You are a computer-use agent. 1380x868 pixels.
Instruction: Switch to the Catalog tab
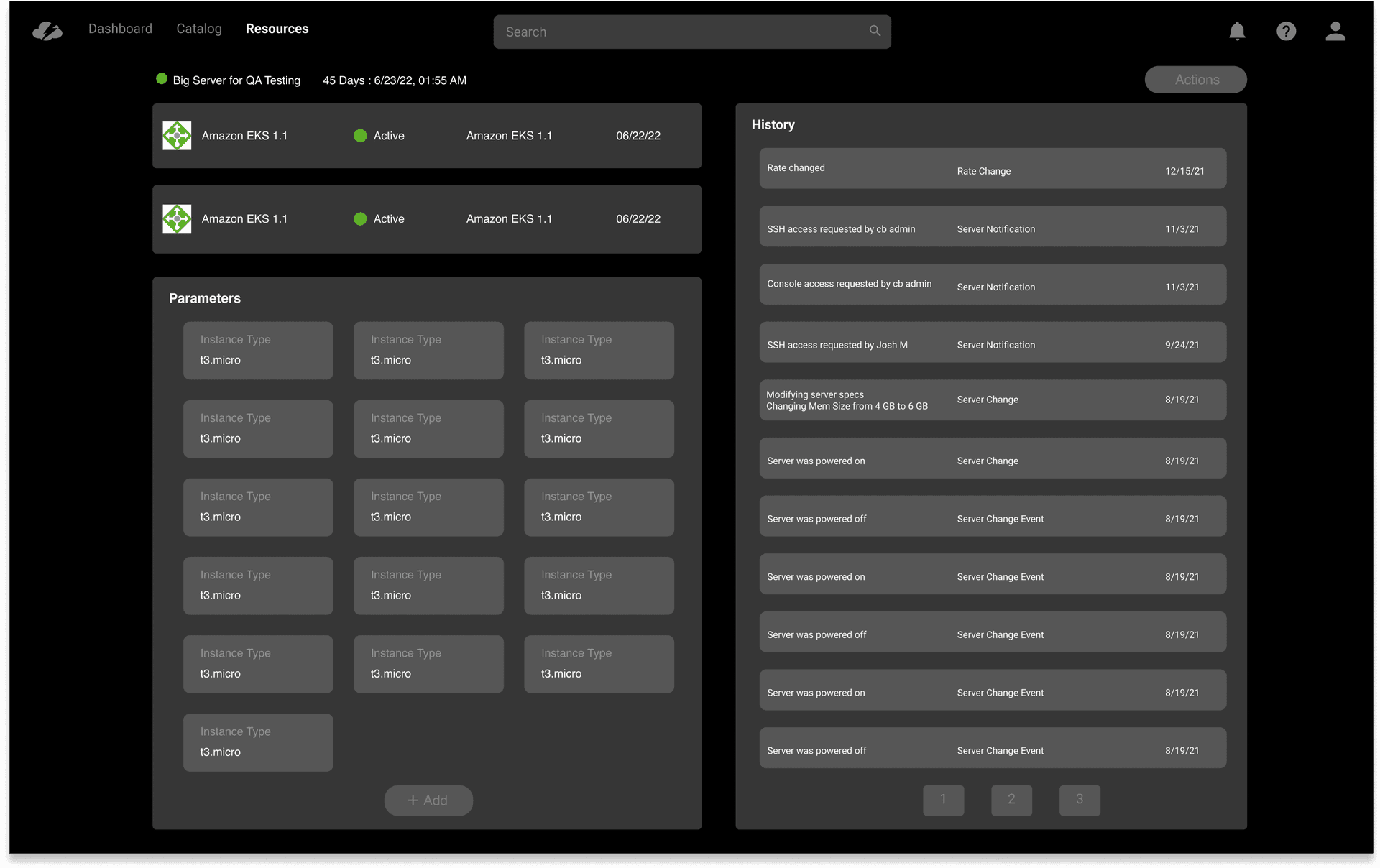click(198, 28)
